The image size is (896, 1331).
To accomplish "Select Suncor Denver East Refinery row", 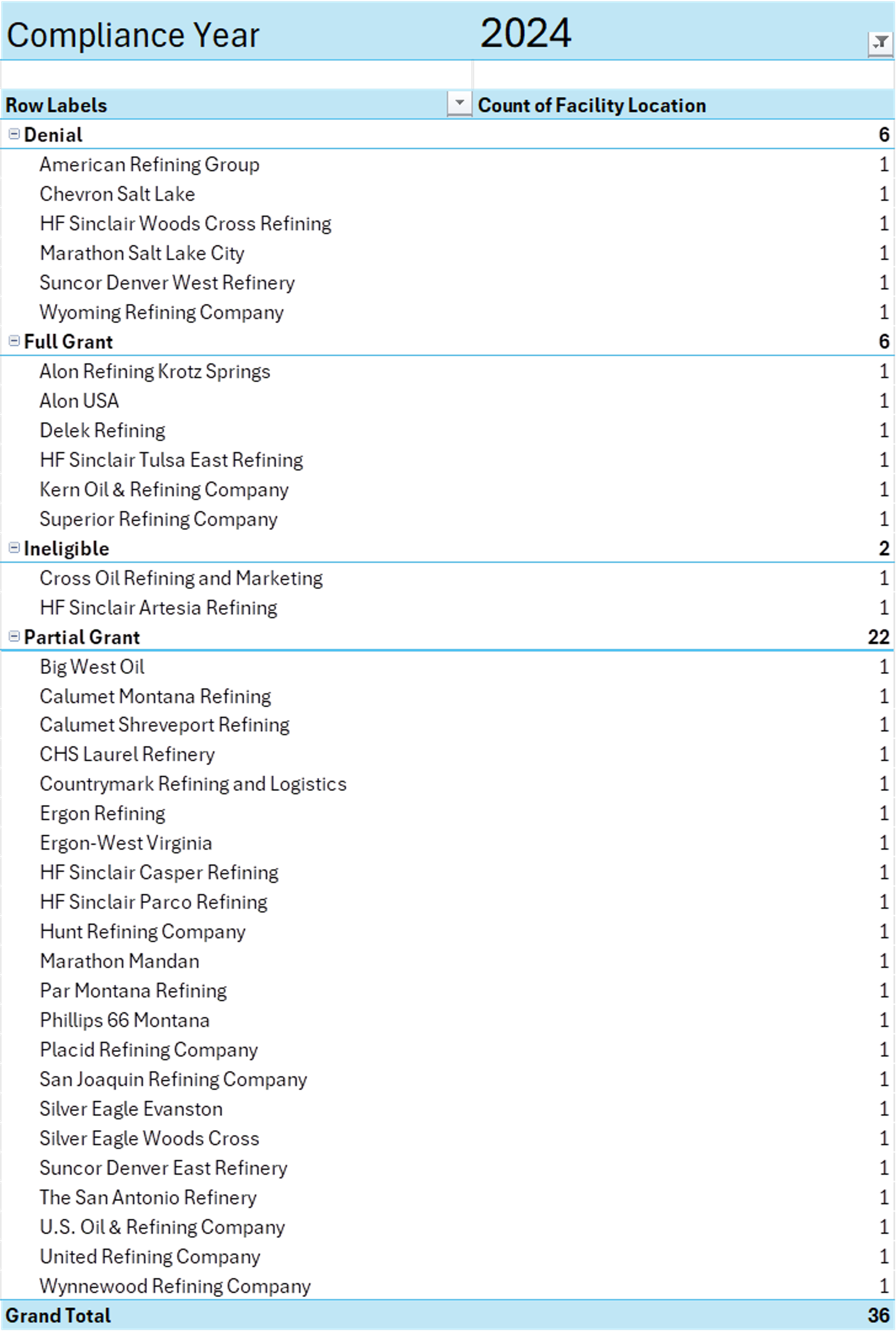I will pyautogui.click(x=448, y=1168).
